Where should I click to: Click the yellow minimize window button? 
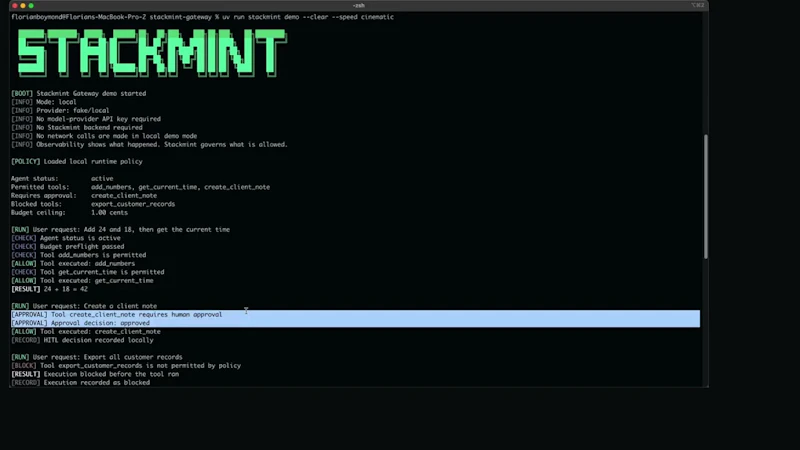pyautogui.click(x=23, y=6)
